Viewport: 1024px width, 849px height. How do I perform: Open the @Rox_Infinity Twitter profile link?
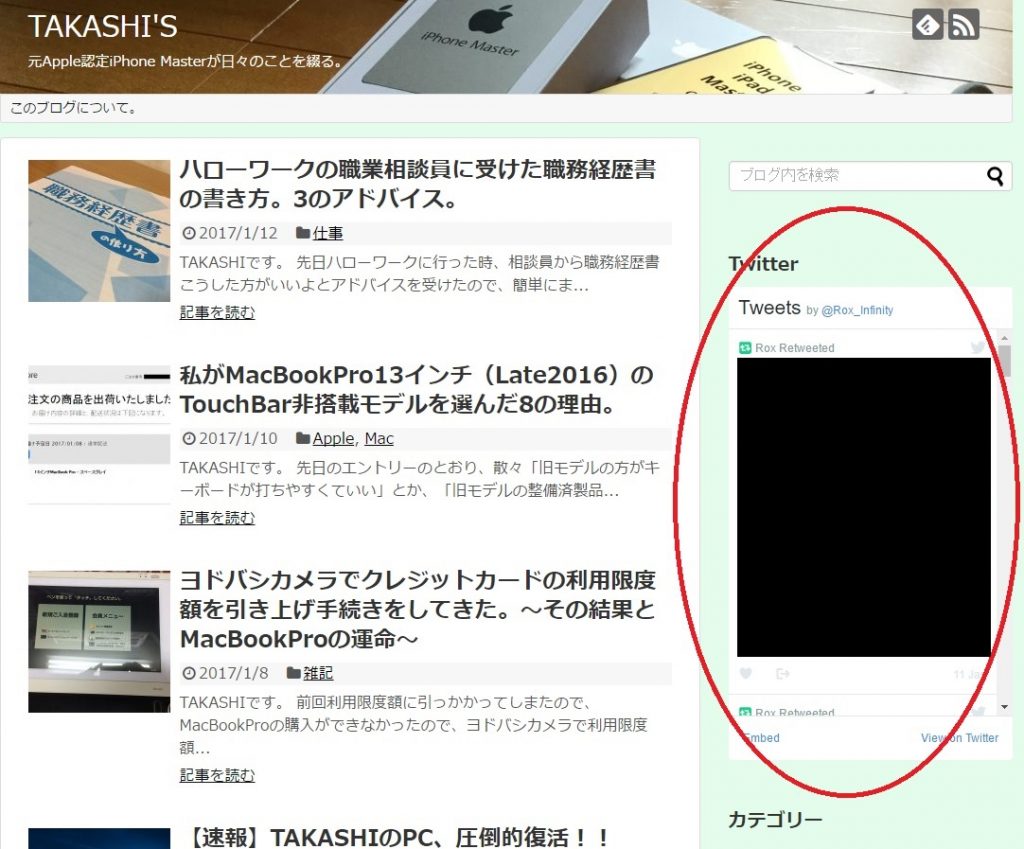pos(857,310)
